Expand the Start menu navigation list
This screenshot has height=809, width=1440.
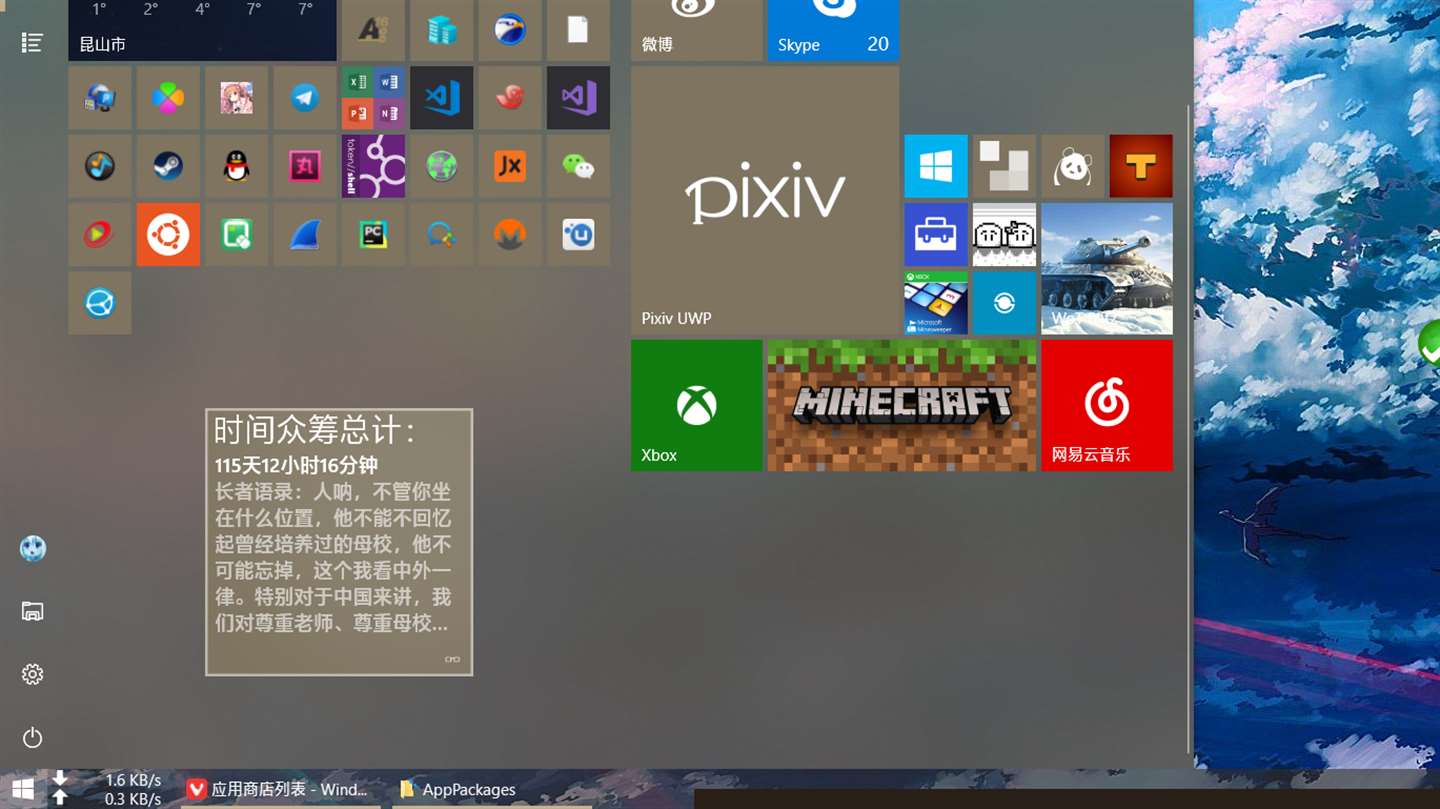tap(32, 42)
